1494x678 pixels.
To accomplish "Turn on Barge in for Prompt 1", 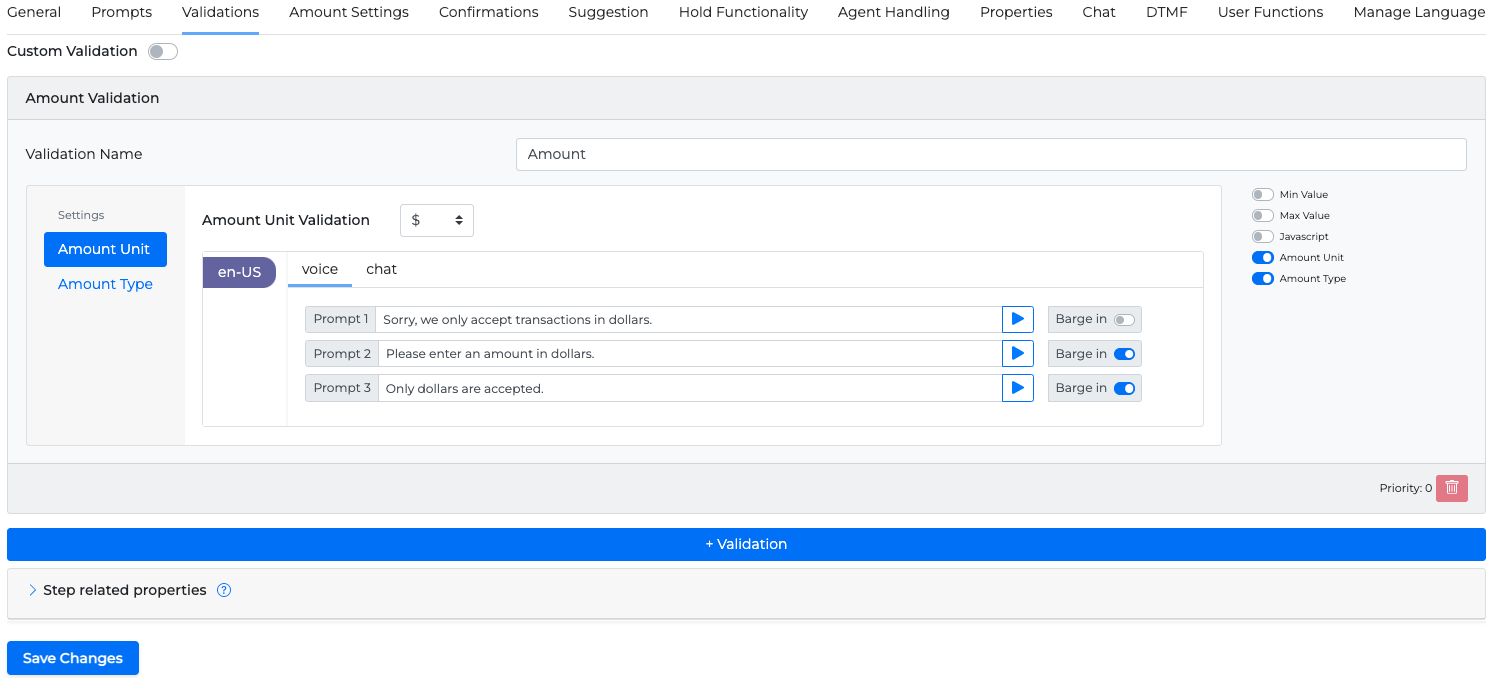I will 1124,320.
